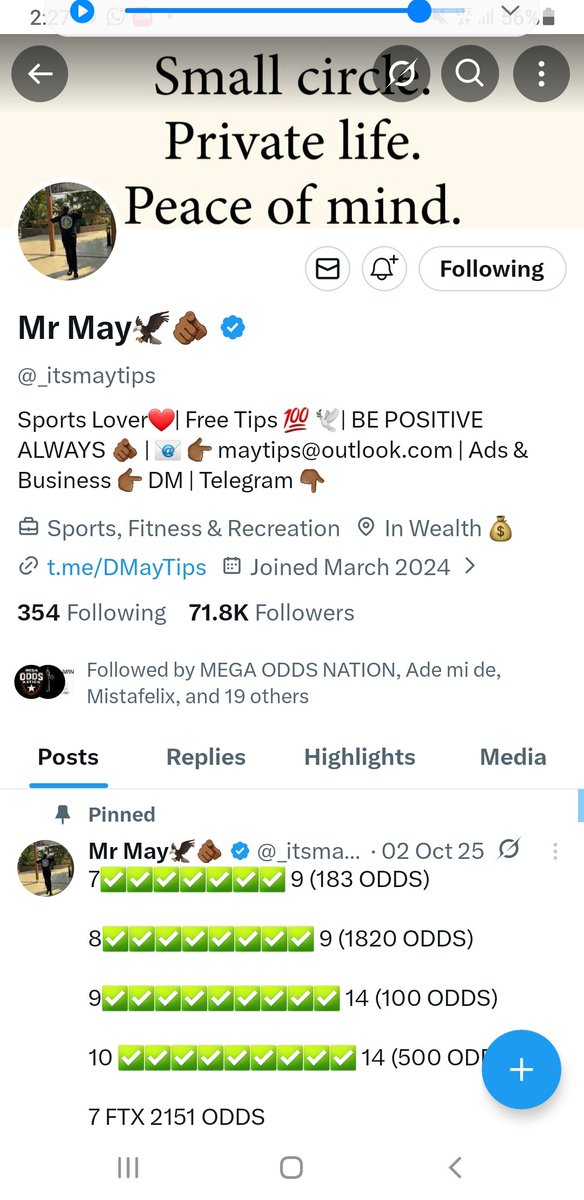Toggle post notifications bell icon
Screen dimensions: 584x1200
pyautogui.click(x=385, y=269)
